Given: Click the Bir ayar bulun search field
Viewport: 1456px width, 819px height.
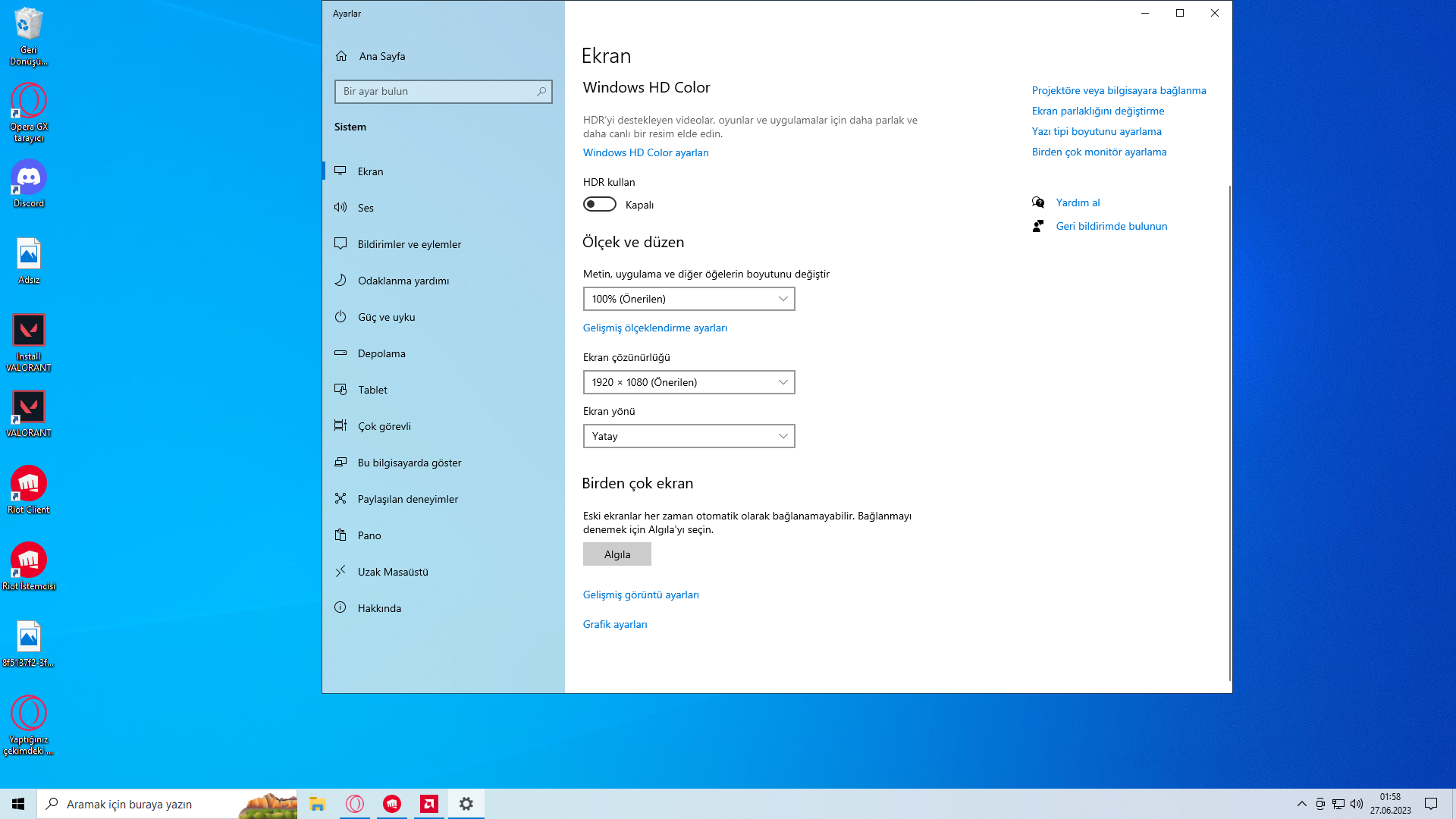Looking at the screenshot, I should tap(436, 92).
